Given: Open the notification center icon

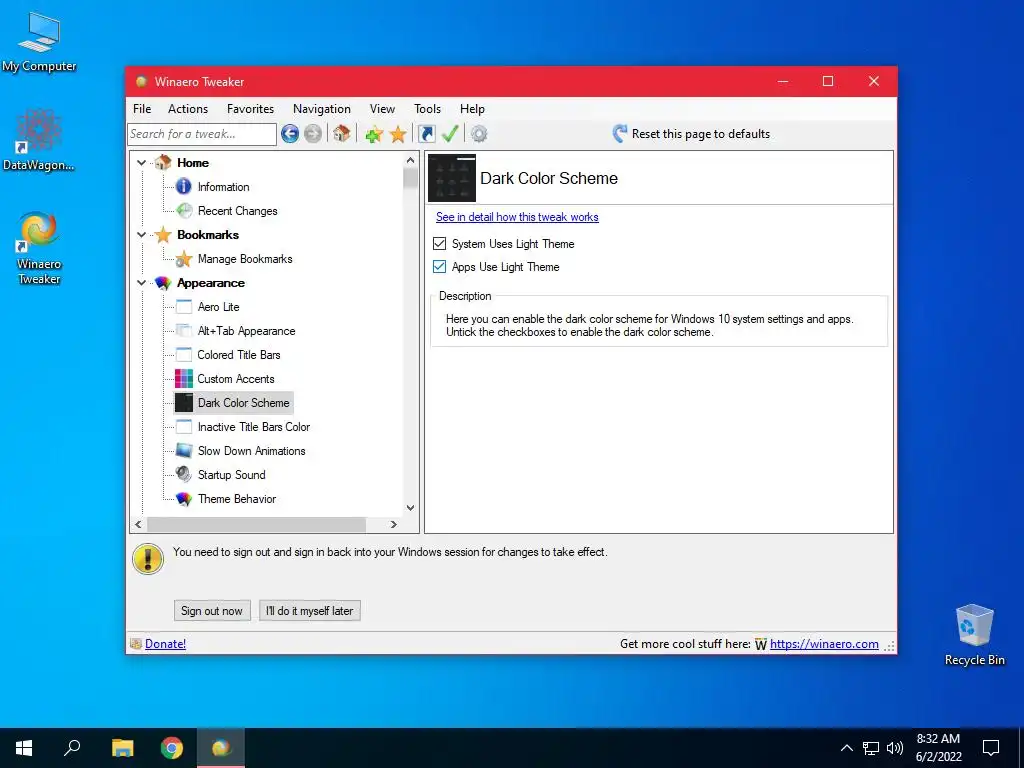Looking at the screenshot, I should pyautogui.click(x=991, y=748).
